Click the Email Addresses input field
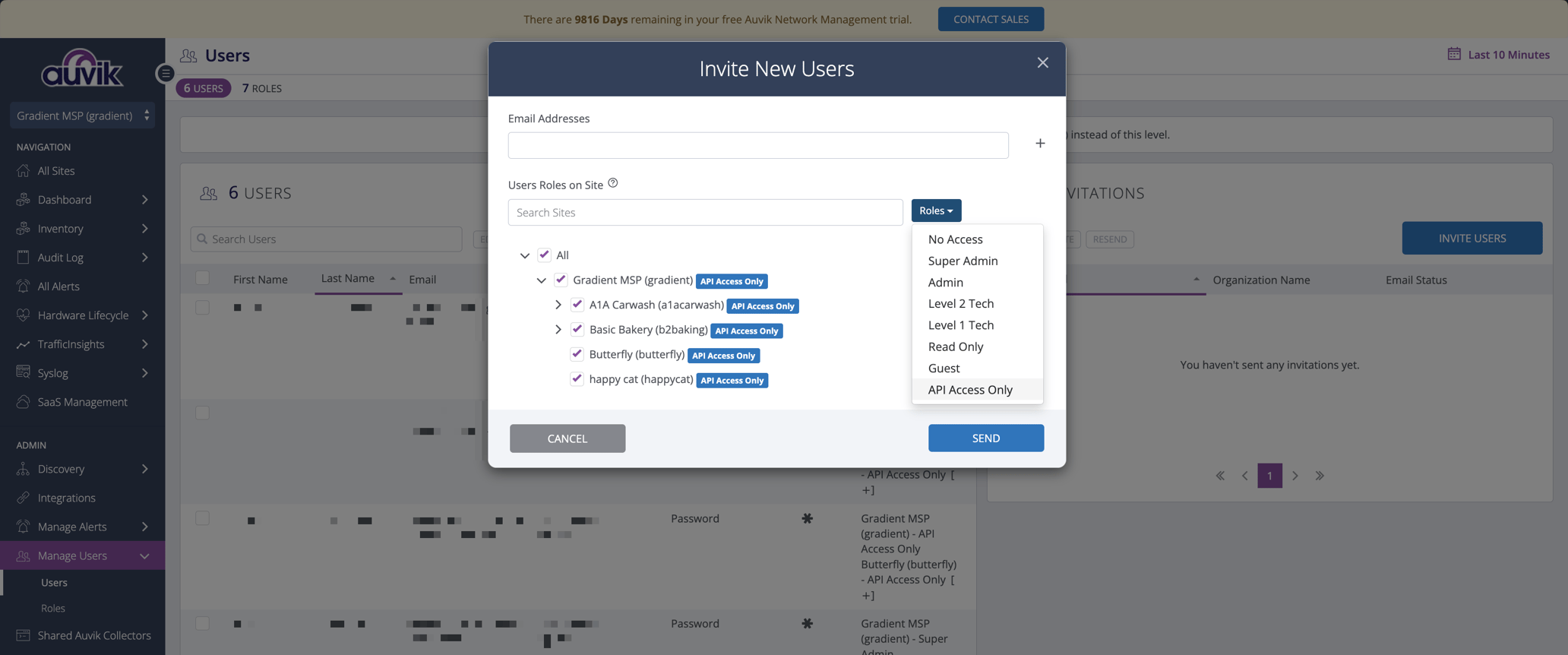Screen dimensions: 1568x655 pyautogui.click(x=757, y=145)
